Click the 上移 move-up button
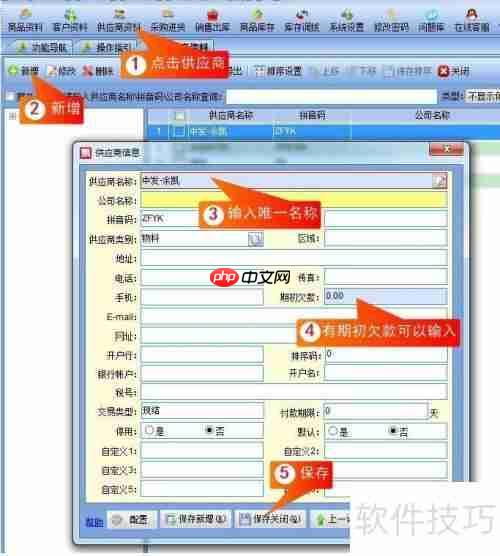 pyautogui.click(x=325, y=71)
